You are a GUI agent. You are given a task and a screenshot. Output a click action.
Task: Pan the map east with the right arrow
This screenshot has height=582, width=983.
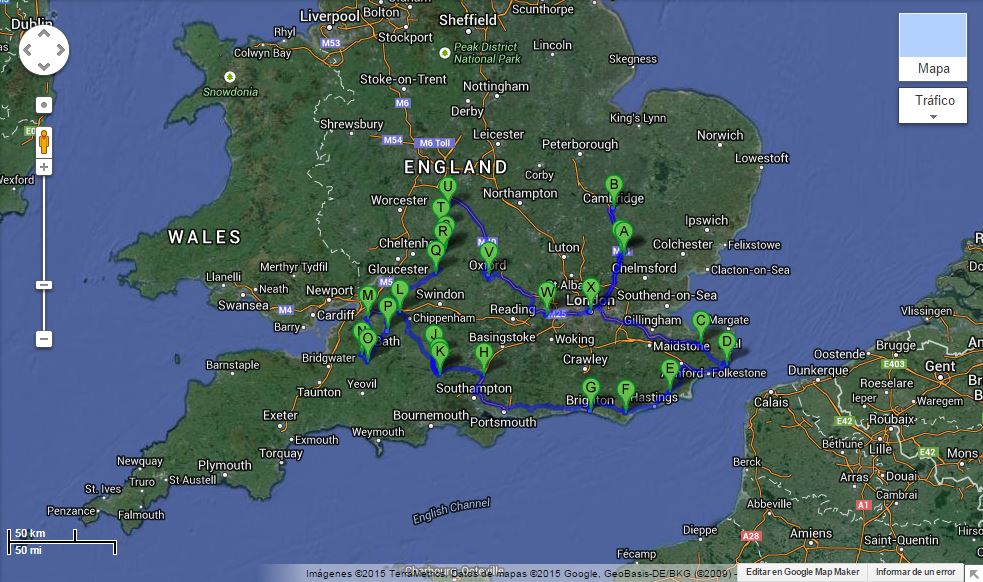62,49
